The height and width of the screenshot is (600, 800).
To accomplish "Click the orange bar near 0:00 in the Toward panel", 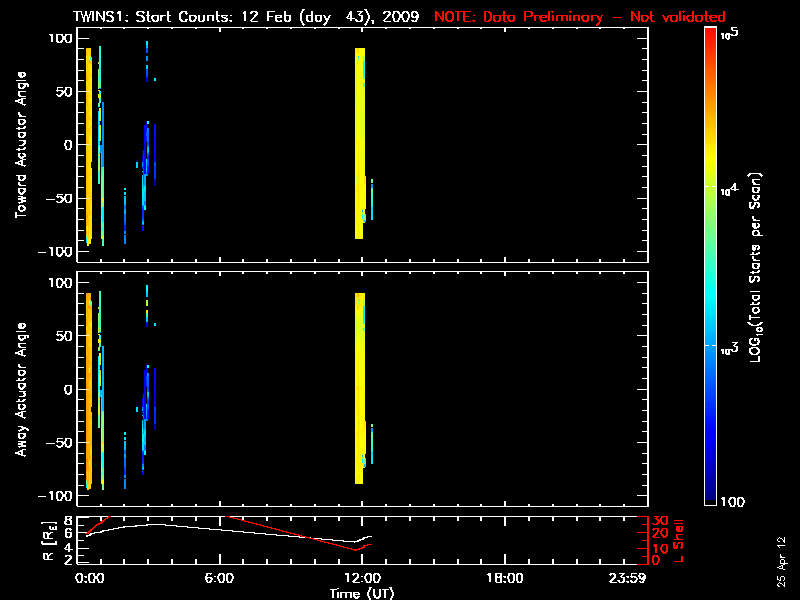I will coord(89,140).
